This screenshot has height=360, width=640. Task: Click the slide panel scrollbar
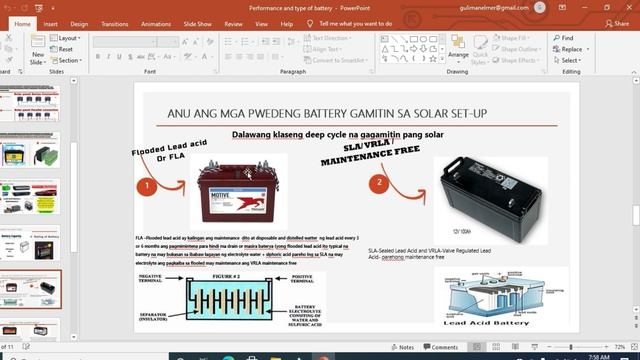tap(74, 198)
